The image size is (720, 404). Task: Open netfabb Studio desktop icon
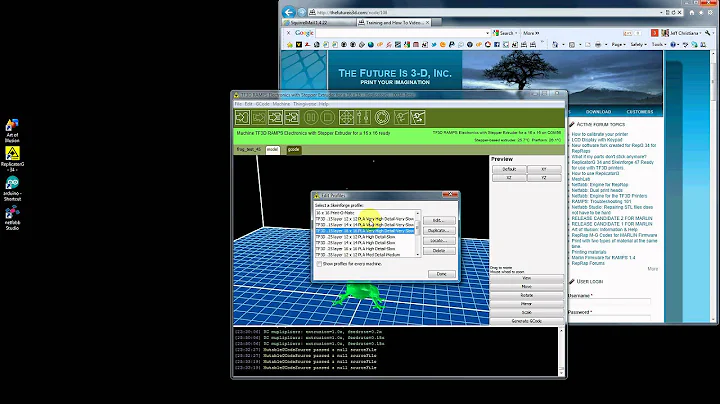(x=12, y=218)
